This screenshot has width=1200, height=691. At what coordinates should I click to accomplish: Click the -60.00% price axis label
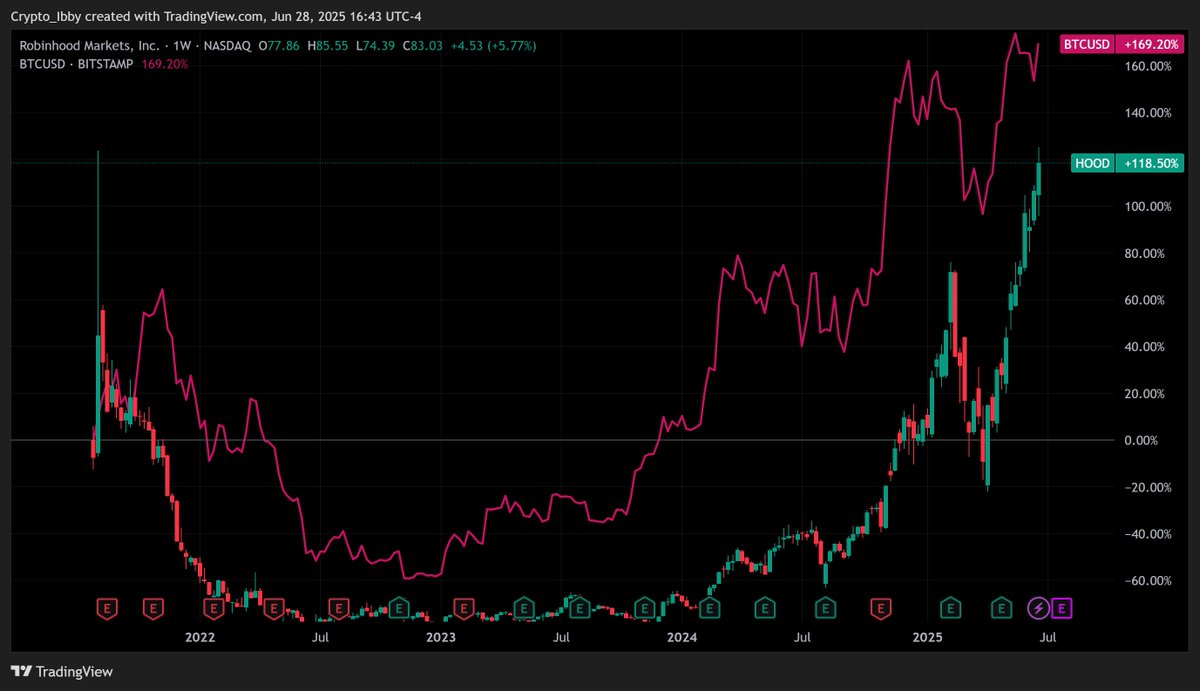coord(1147,581)
